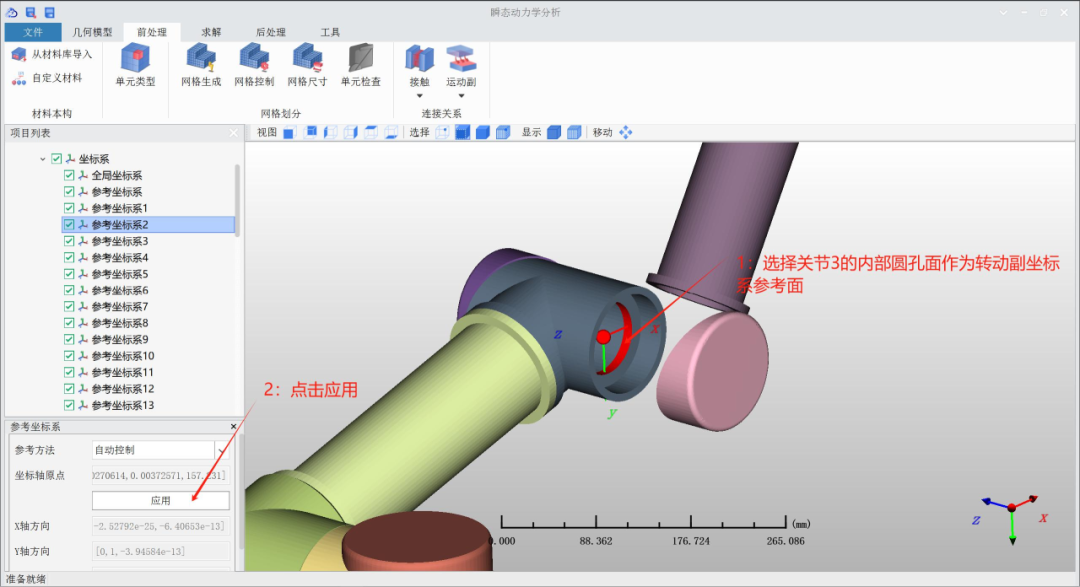Select 参考坐标系12 in the tree
Screen dimensions: 1080x587
click(123, 389)
